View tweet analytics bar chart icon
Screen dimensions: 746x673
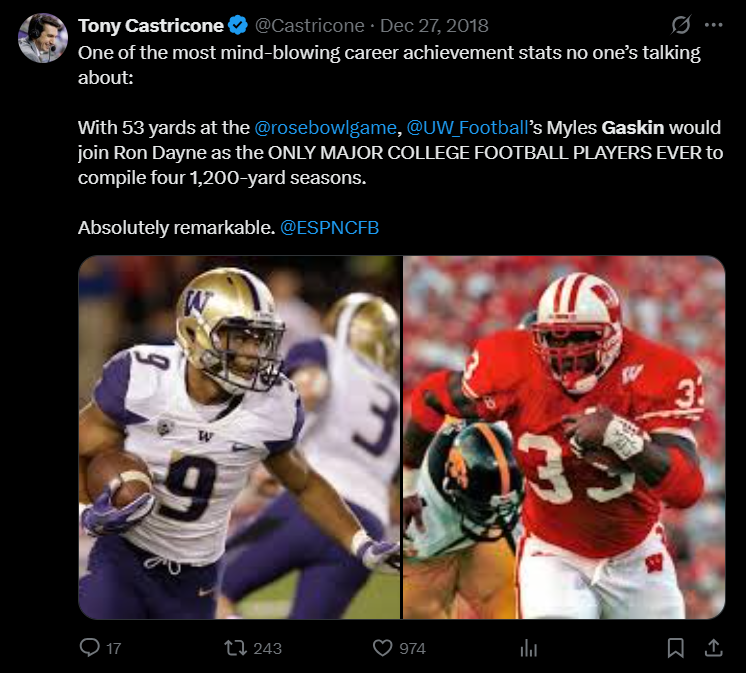pos(528,648)
